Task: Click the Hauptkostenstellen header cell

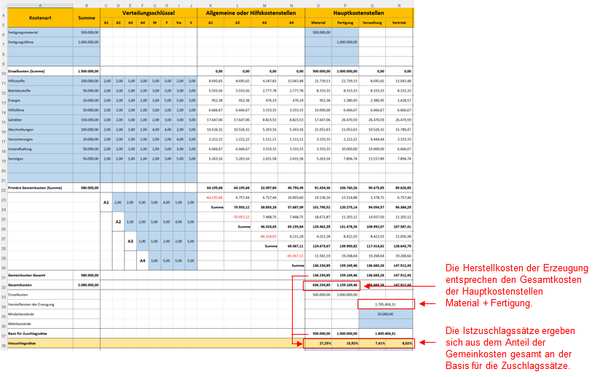Action: tap(359, 13)
